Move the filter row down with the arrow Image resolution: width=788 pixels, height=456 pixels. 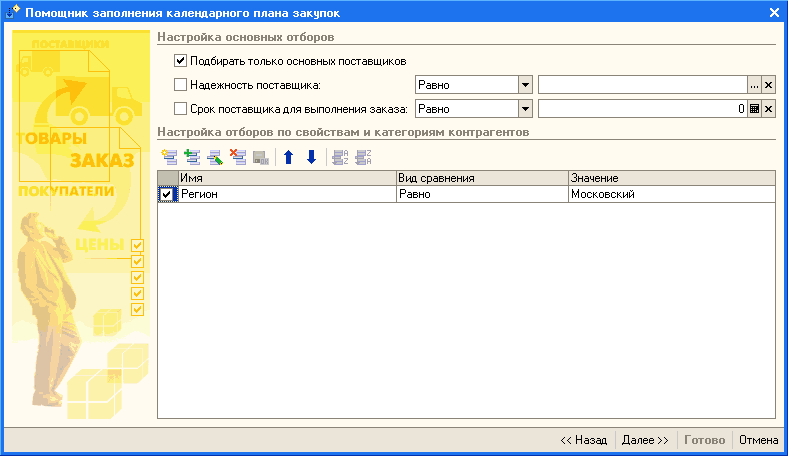coord(311,156)
